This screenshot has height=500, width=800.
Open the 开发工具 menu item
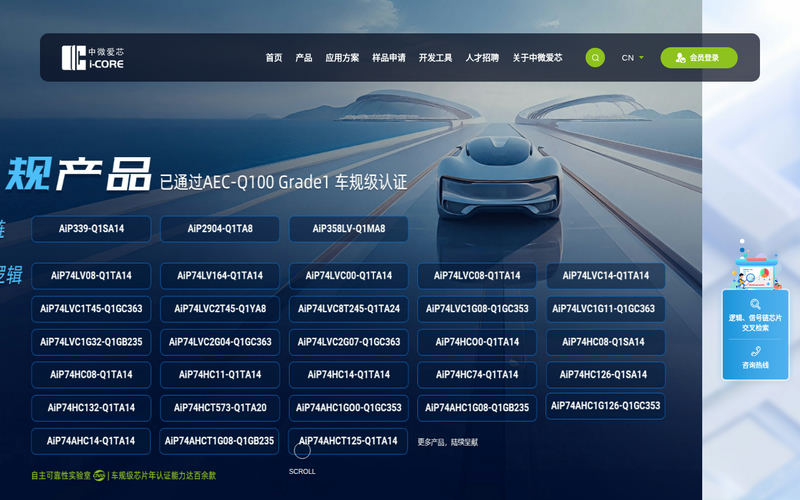click(x=435, y=58)
